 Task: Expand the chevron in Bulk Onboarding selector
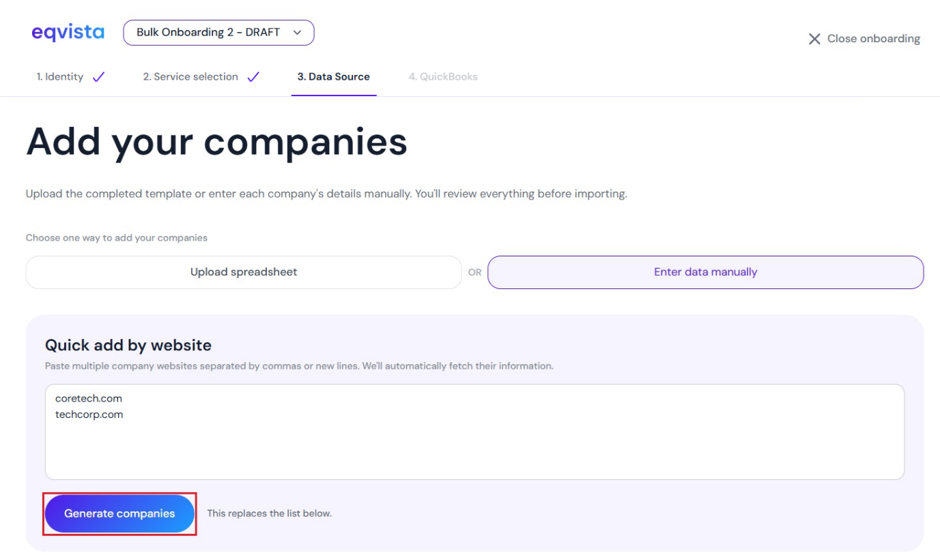point(297,32)
